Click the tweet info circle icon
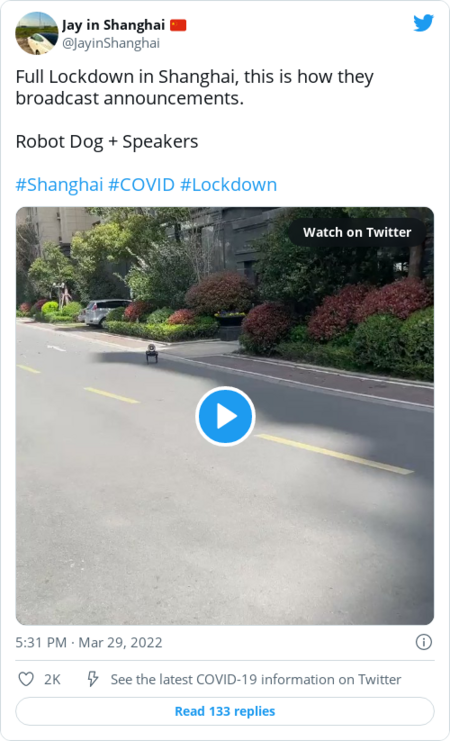Viewport: 450px width, 741px height. (x=424, y=642)
